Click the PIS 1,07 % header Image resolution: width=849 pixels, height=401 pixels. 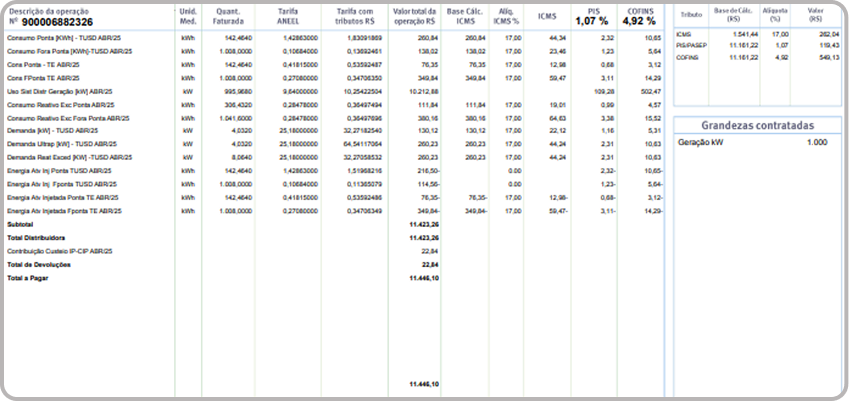[593, 15]
